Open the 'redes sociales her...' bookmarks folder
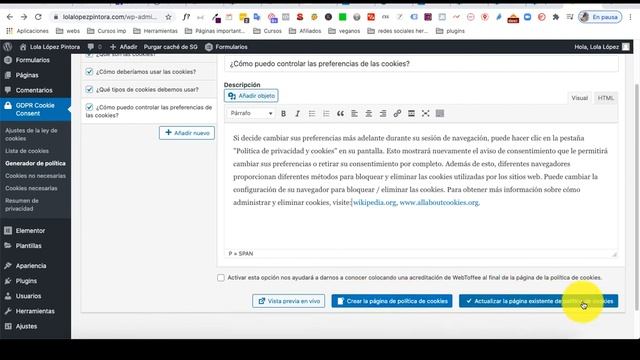 point(398,31)
